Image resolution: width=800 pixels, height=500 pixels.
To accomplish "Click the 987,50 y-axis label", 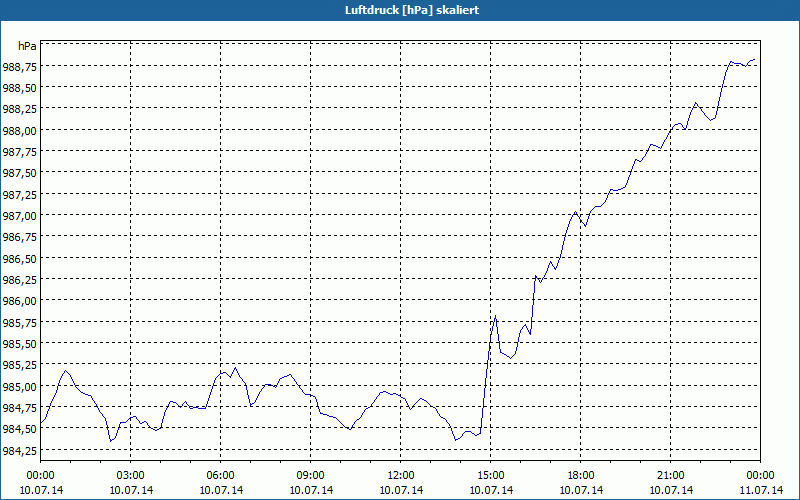I will coord(20,173).
